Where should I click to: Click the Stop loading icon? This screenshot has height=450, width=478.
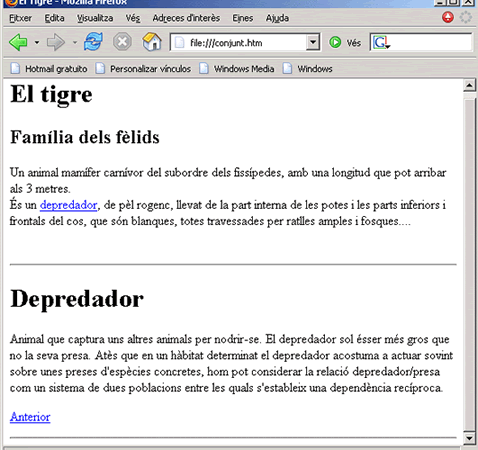coord(122,42)
